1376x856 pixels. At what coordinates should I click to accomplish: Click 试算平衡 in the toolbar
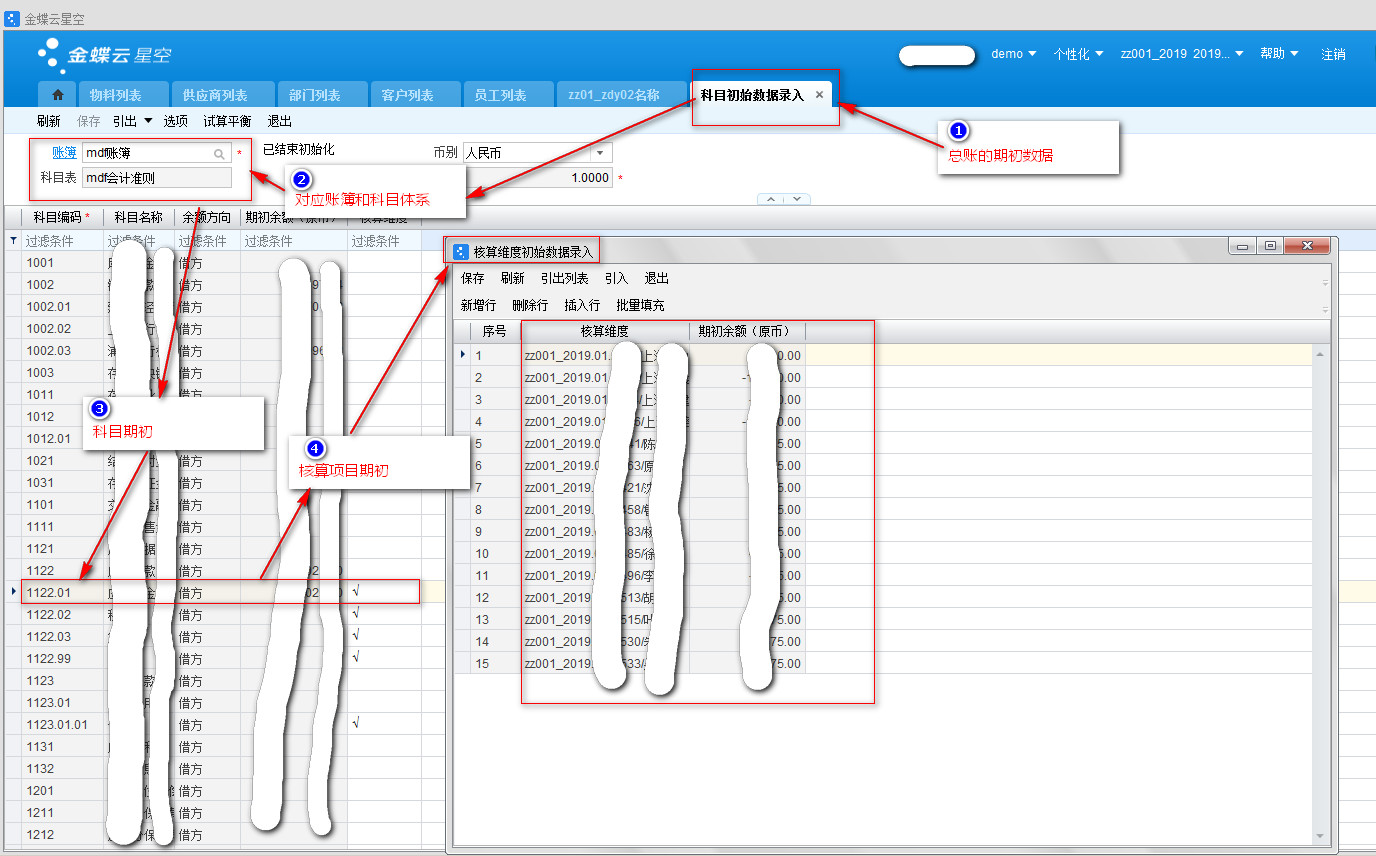[227, 121]
